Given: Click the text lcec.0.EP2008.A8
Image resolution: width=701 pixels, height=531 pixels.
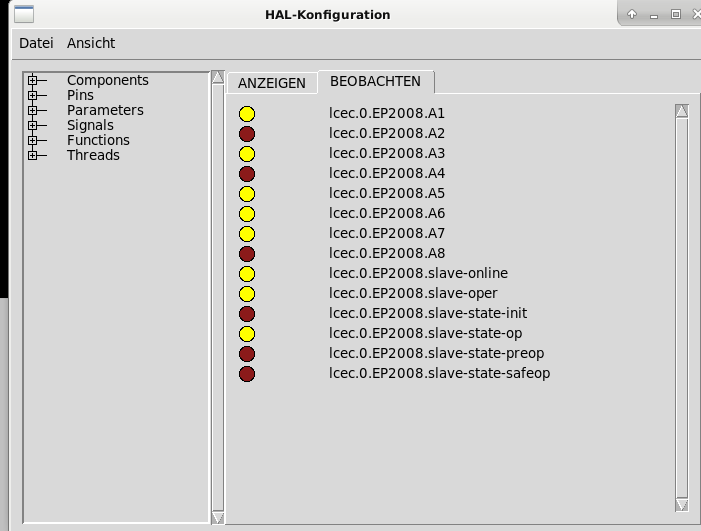Looking at the screenshot, I should tap(387, 253).
